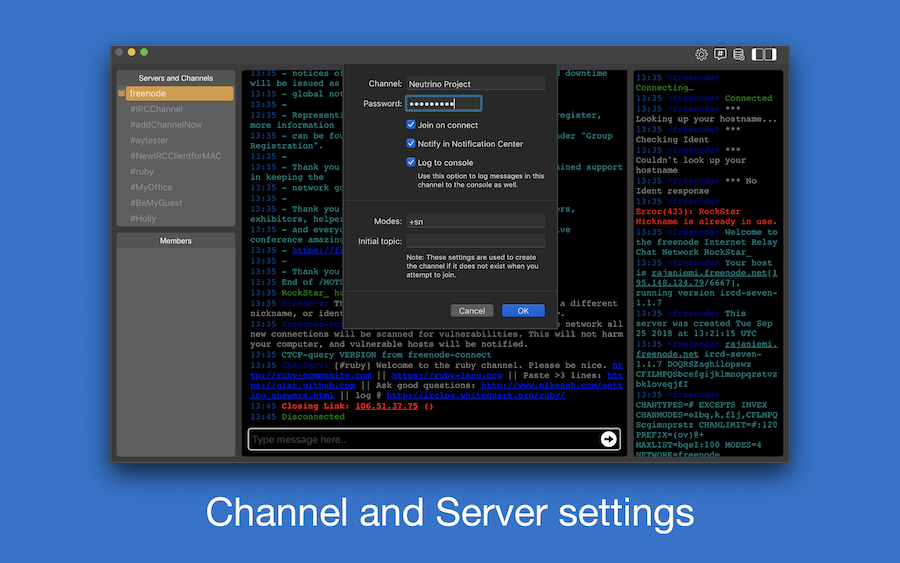Screen dimensions: 900x563
Task: Toggle Notify in Notification Center checkbox
Action: 411,143
